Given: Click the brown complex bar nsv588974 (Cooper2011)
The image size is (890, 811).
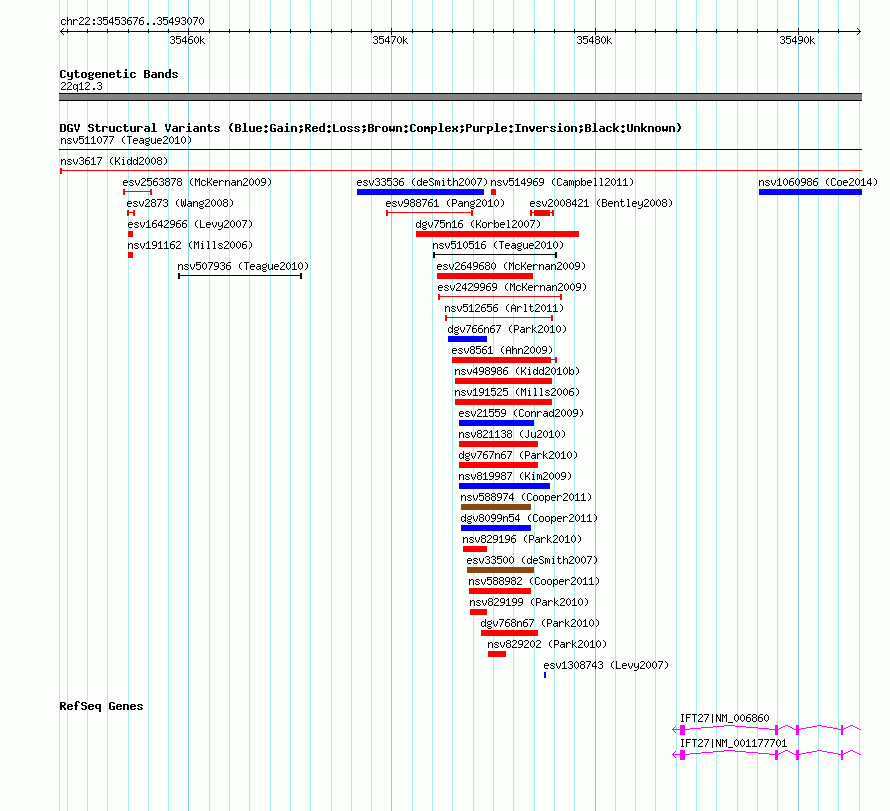Looking at the screenshot, I should click(496, 507).
